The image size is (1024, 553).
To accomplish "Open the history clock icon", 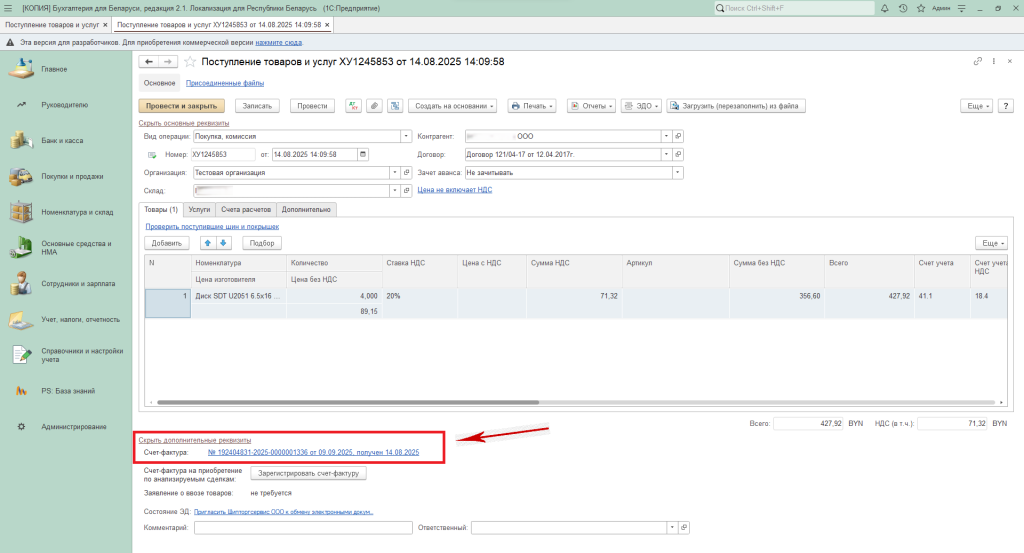I will [903, 8].
